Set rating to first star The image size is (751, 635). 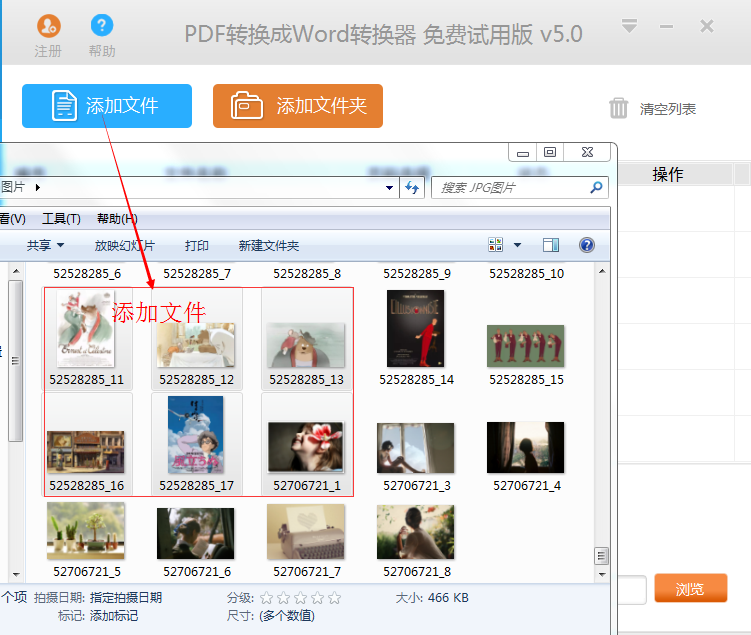267,598
